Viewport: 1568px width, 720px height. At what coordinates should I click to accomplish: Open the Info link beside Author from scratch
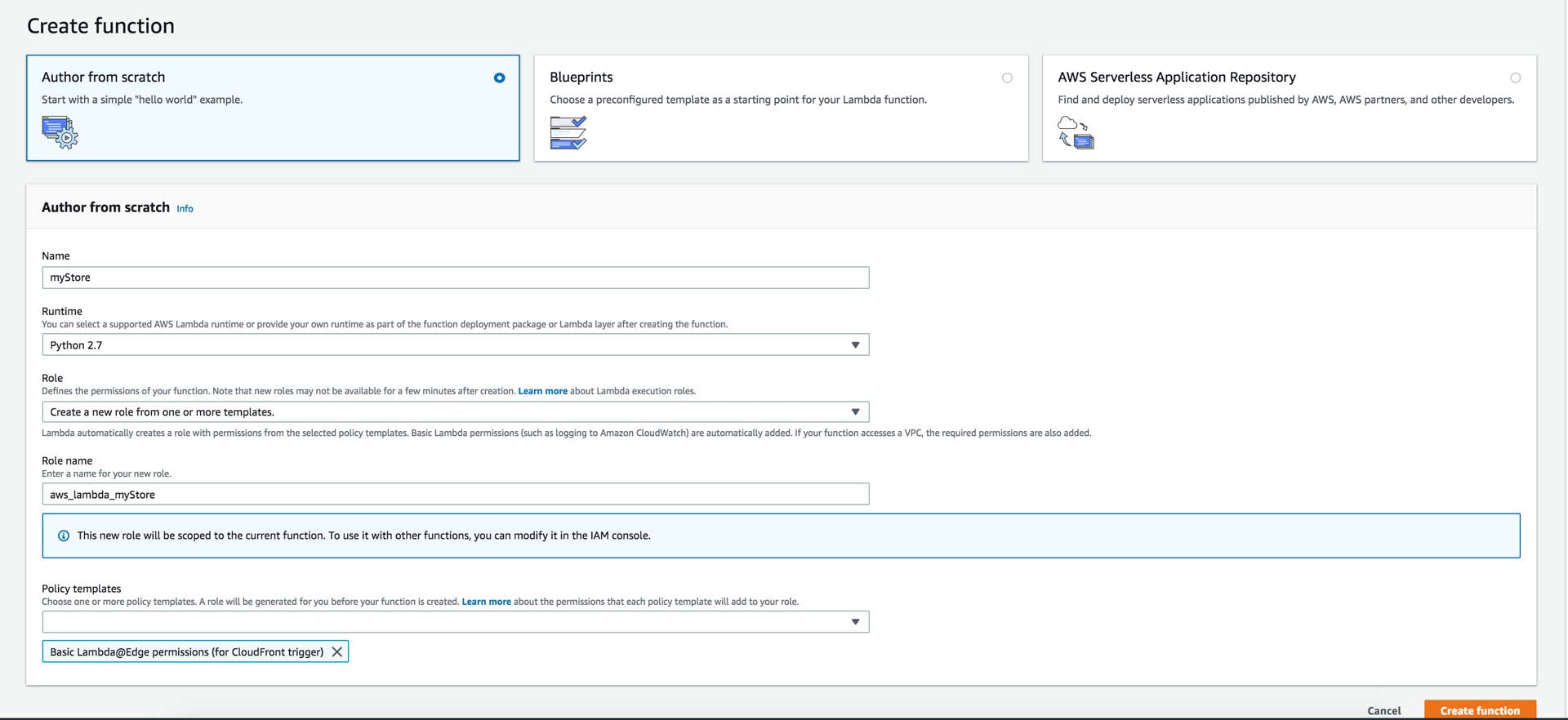click(x=185, y=209)
